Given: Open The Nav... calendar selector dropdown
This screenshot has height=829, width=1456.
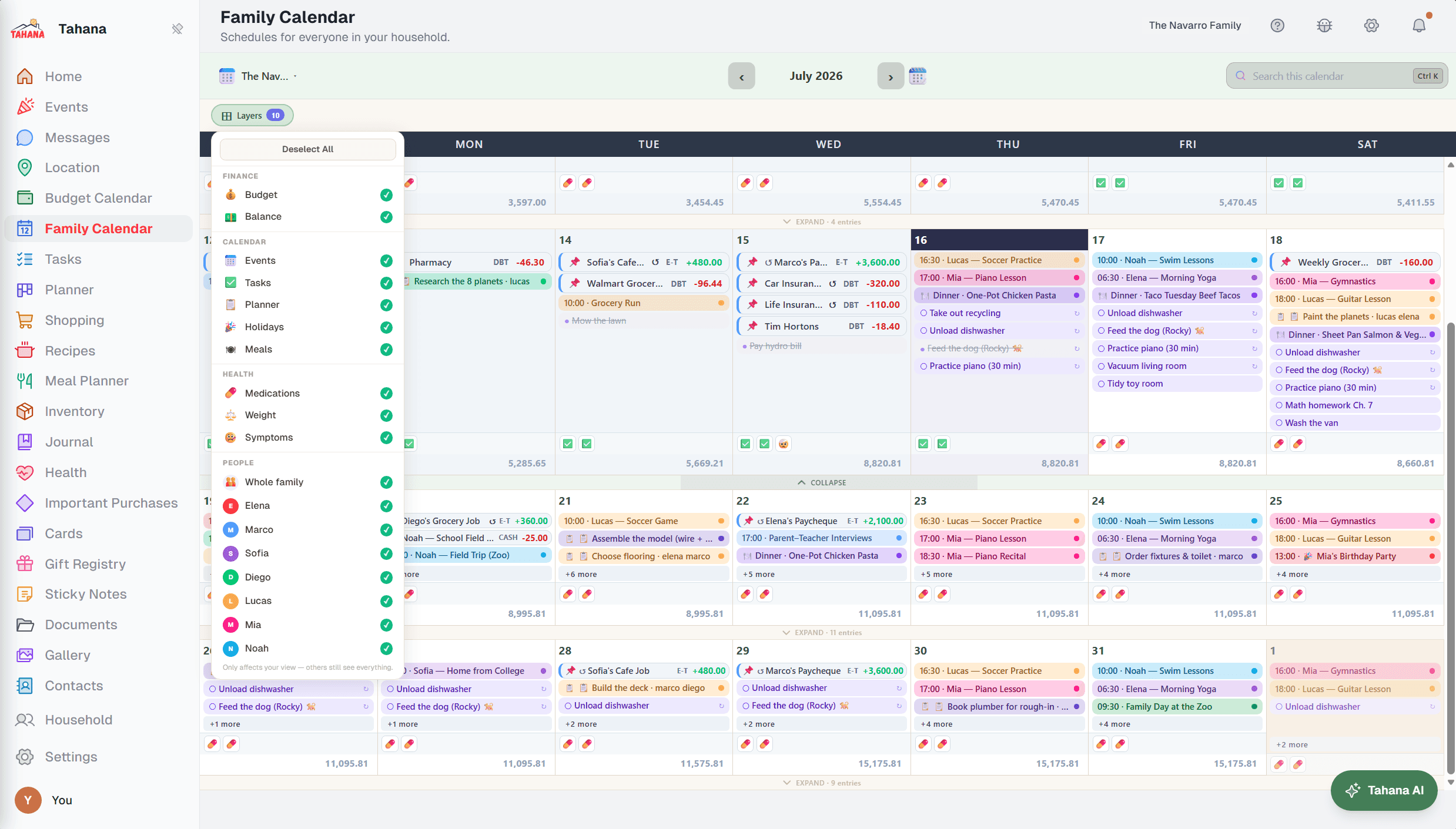Looking at the screenshot, I should click(259, 76).
